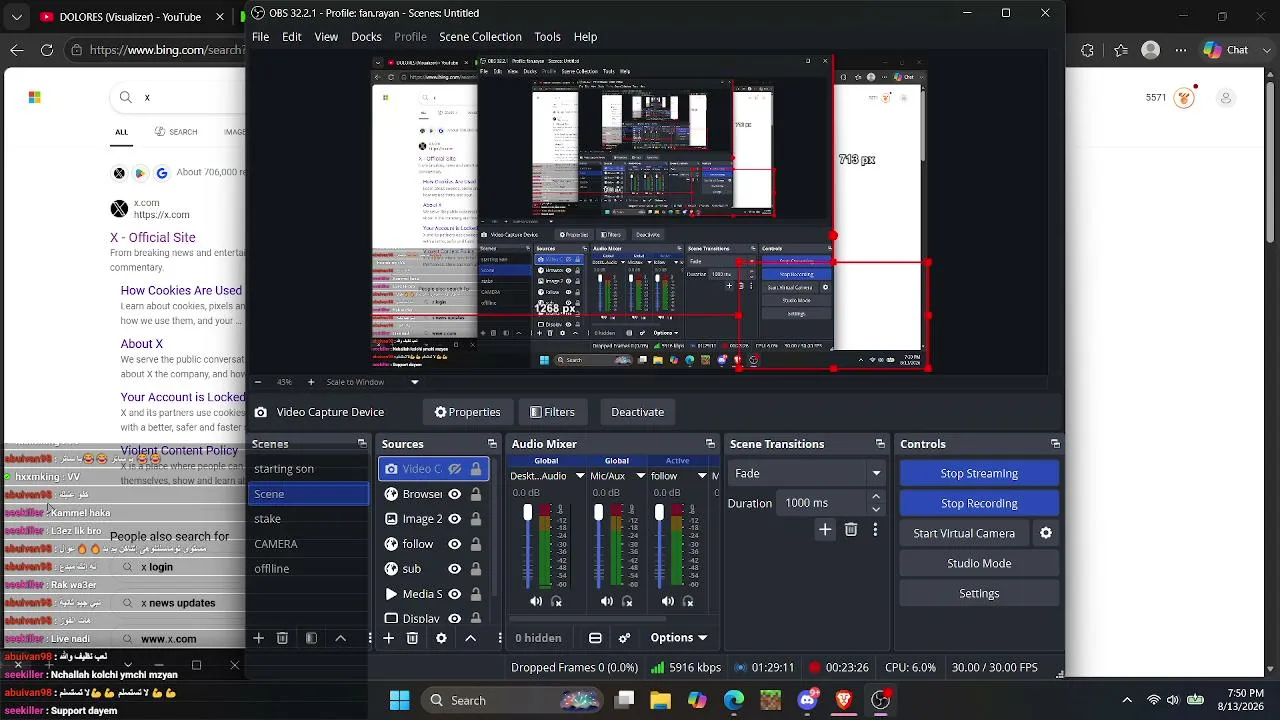
Task: Open the Tools menu in OBS
Action: click(547, 37)
